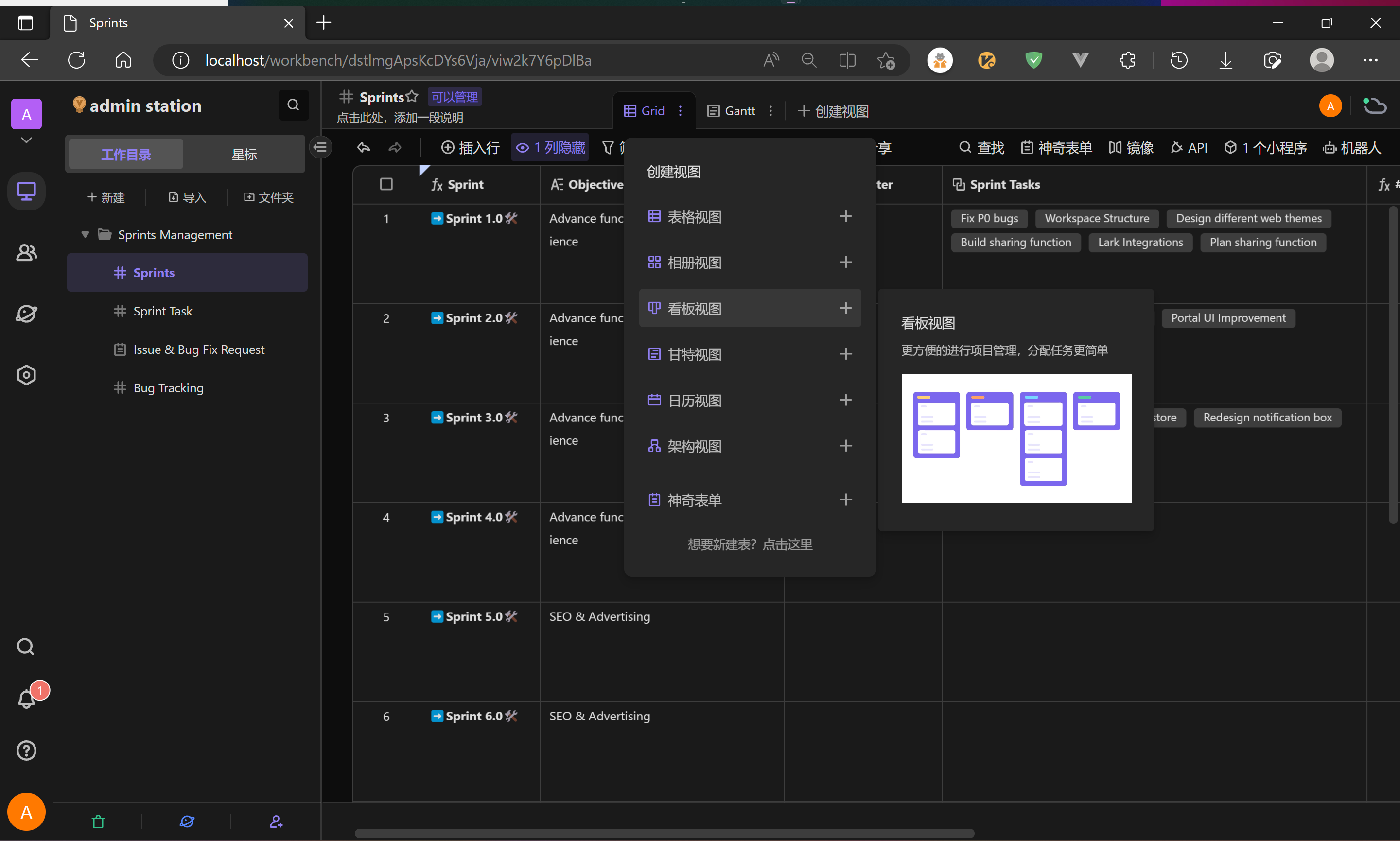
Task: Open the notifications bell icon
Action: click(26, 699)
